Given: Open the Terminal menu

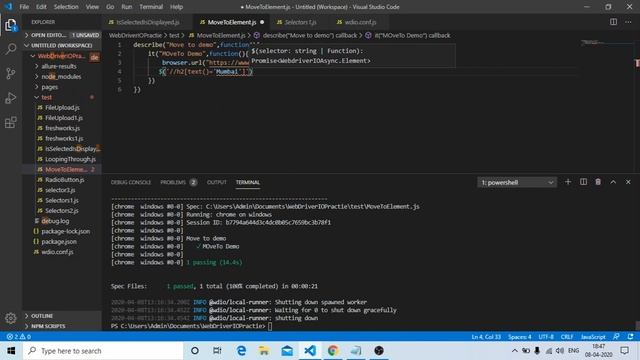Looking at the screenshot, I should click(x=151, y=7).
